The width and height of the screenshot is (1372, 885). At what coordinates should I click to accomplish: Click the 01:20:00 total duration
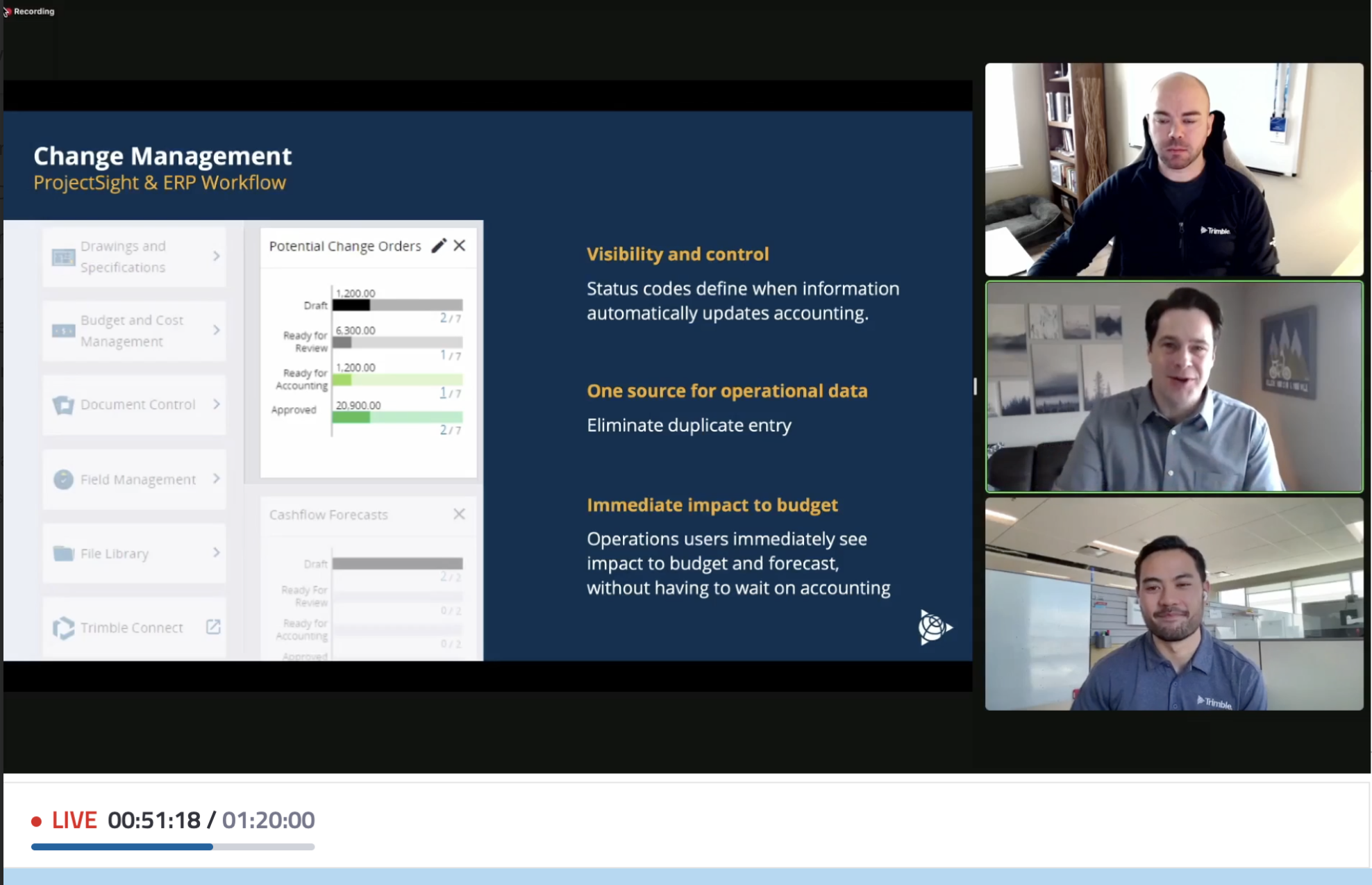(x=268, y=820)
